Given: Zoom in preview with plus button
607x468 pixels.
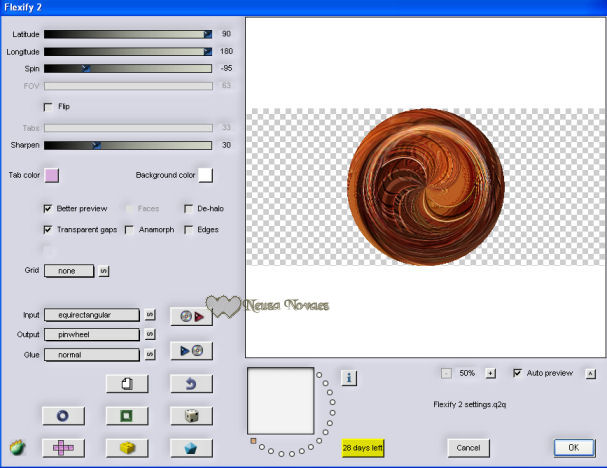Looking at the screenshot, I should [490, 374].
